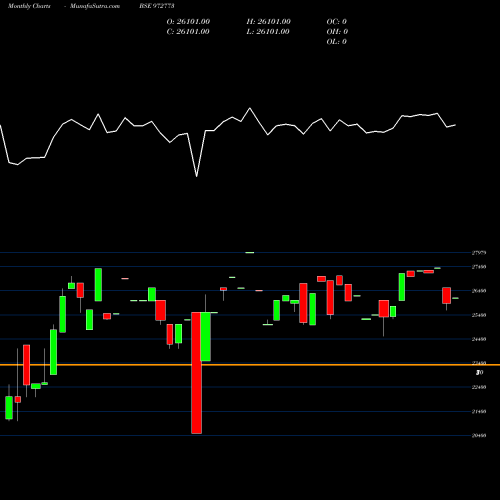Click the MunafaSutra.com site name
Image resolution: width=500 pixels, height=500 pixels.
point(95,6)
